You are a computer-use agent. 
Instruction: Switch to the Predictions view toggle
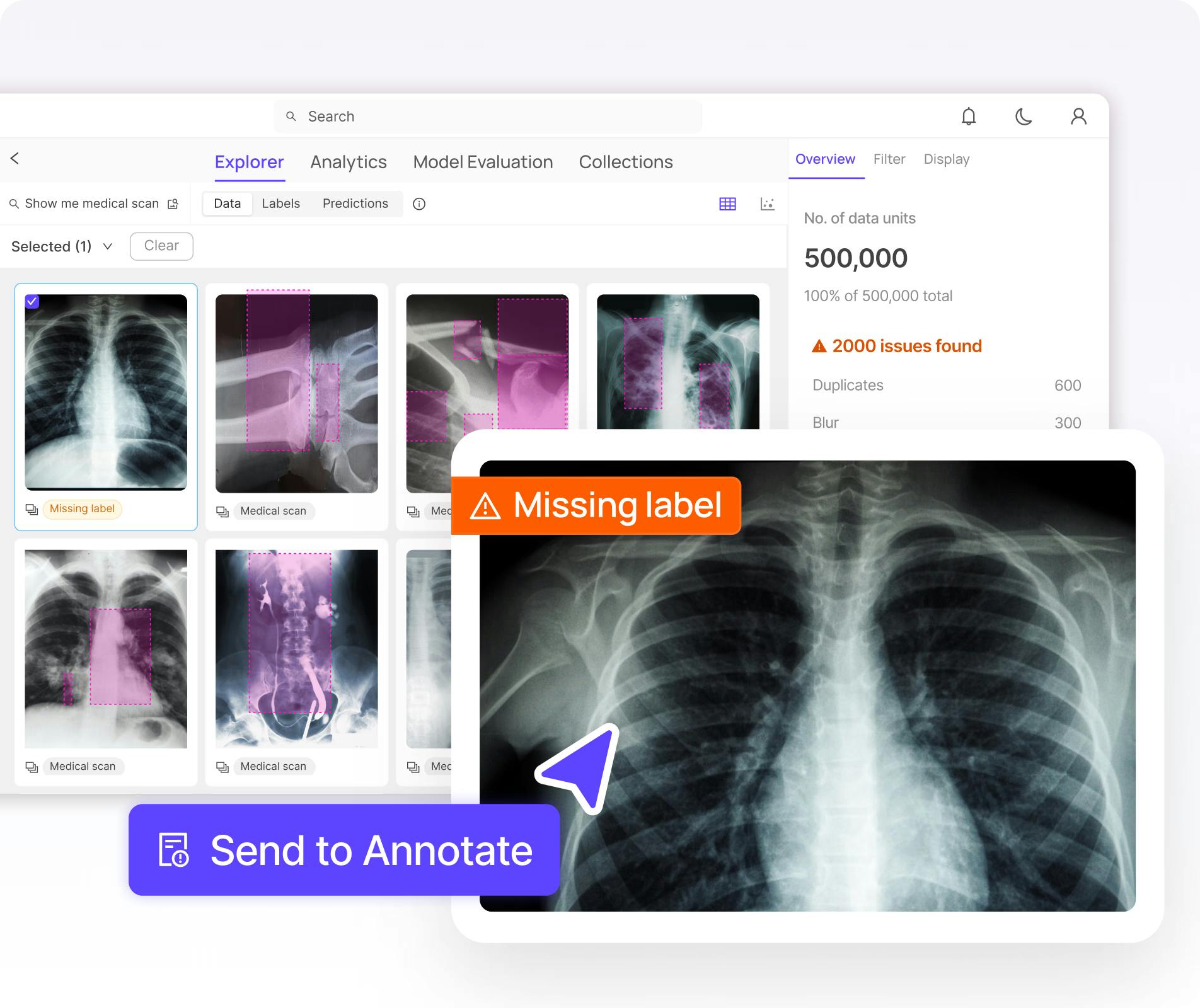click(355, 204)
